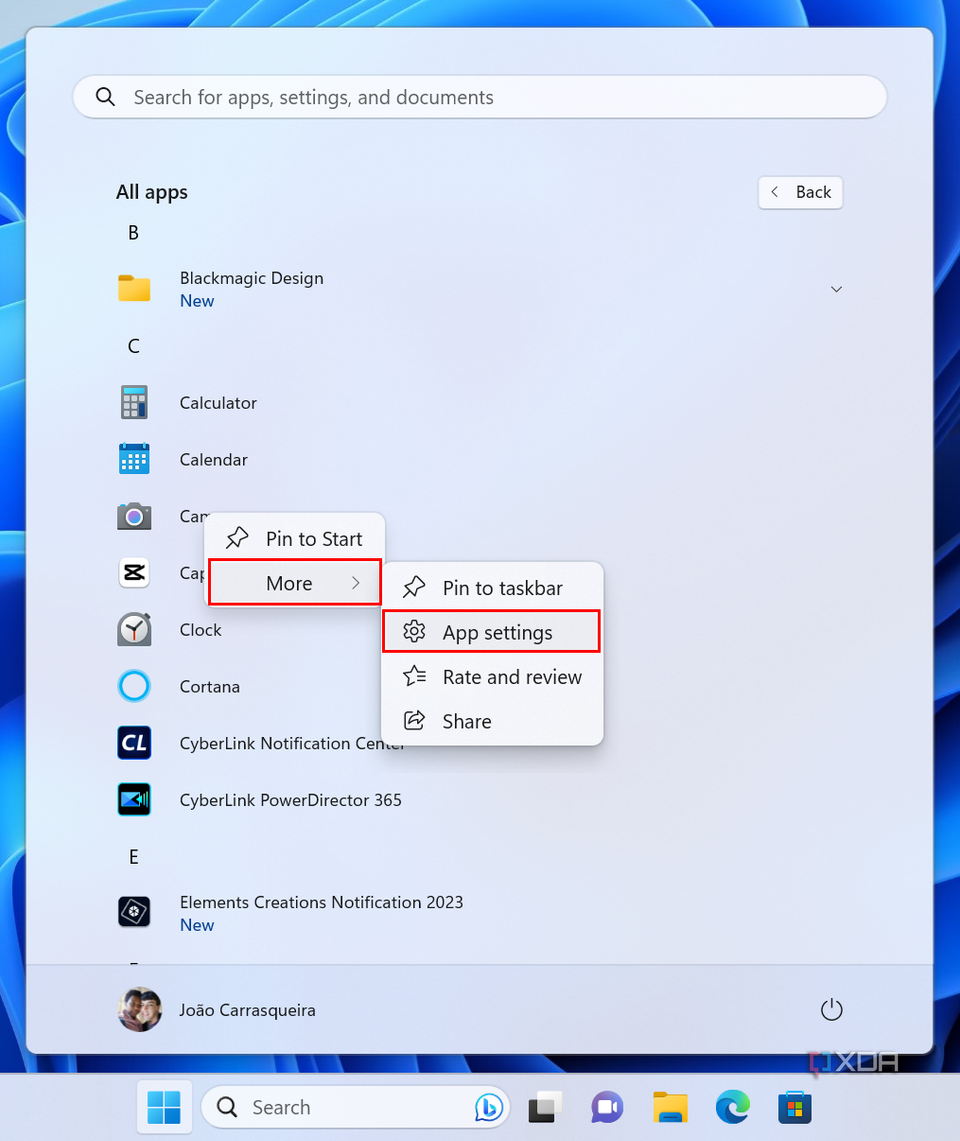Expand the More submenu
This screenshot has width=960, height=1141.
click(292, 582)
